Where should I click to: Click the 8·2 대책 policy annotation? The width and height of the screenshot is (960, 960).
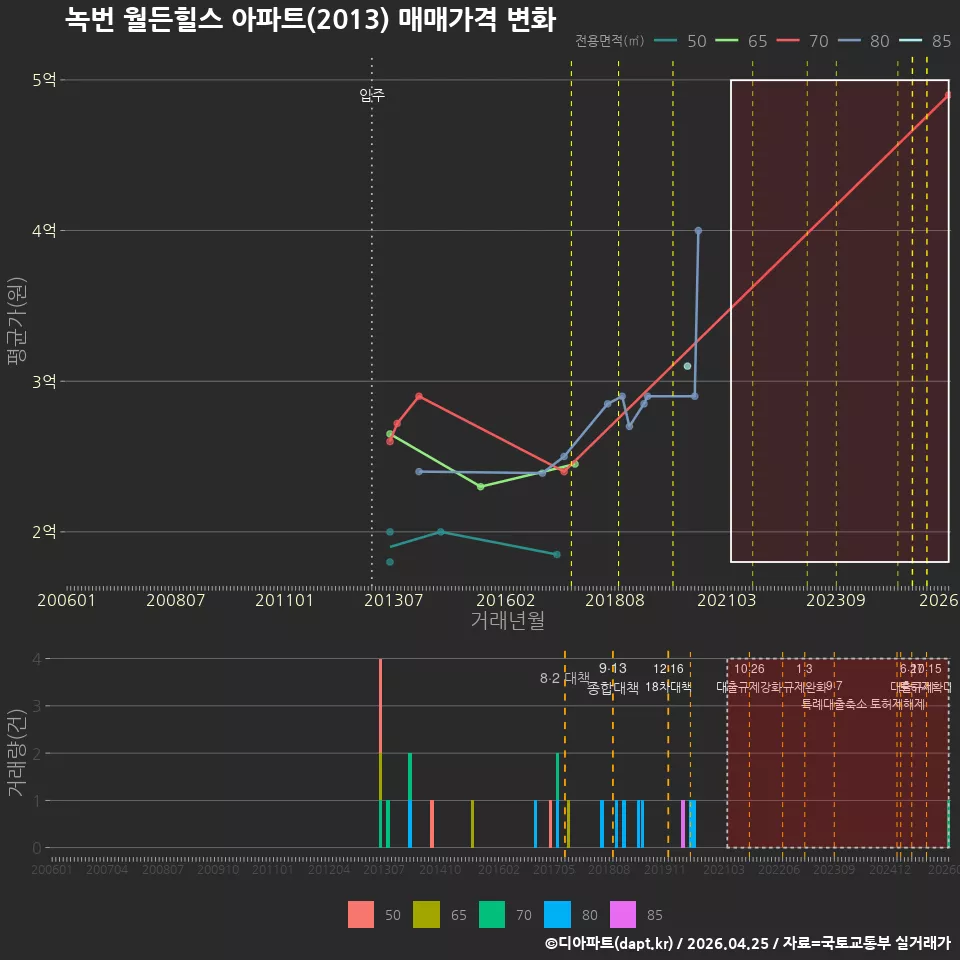tap(564, 678)
